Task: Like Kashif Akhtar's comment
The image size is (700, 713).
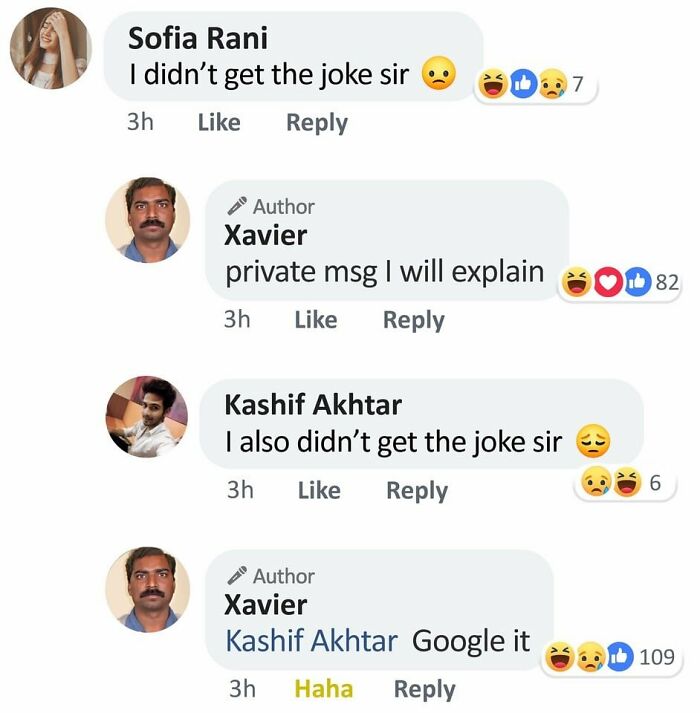Action: pos(319,491)
